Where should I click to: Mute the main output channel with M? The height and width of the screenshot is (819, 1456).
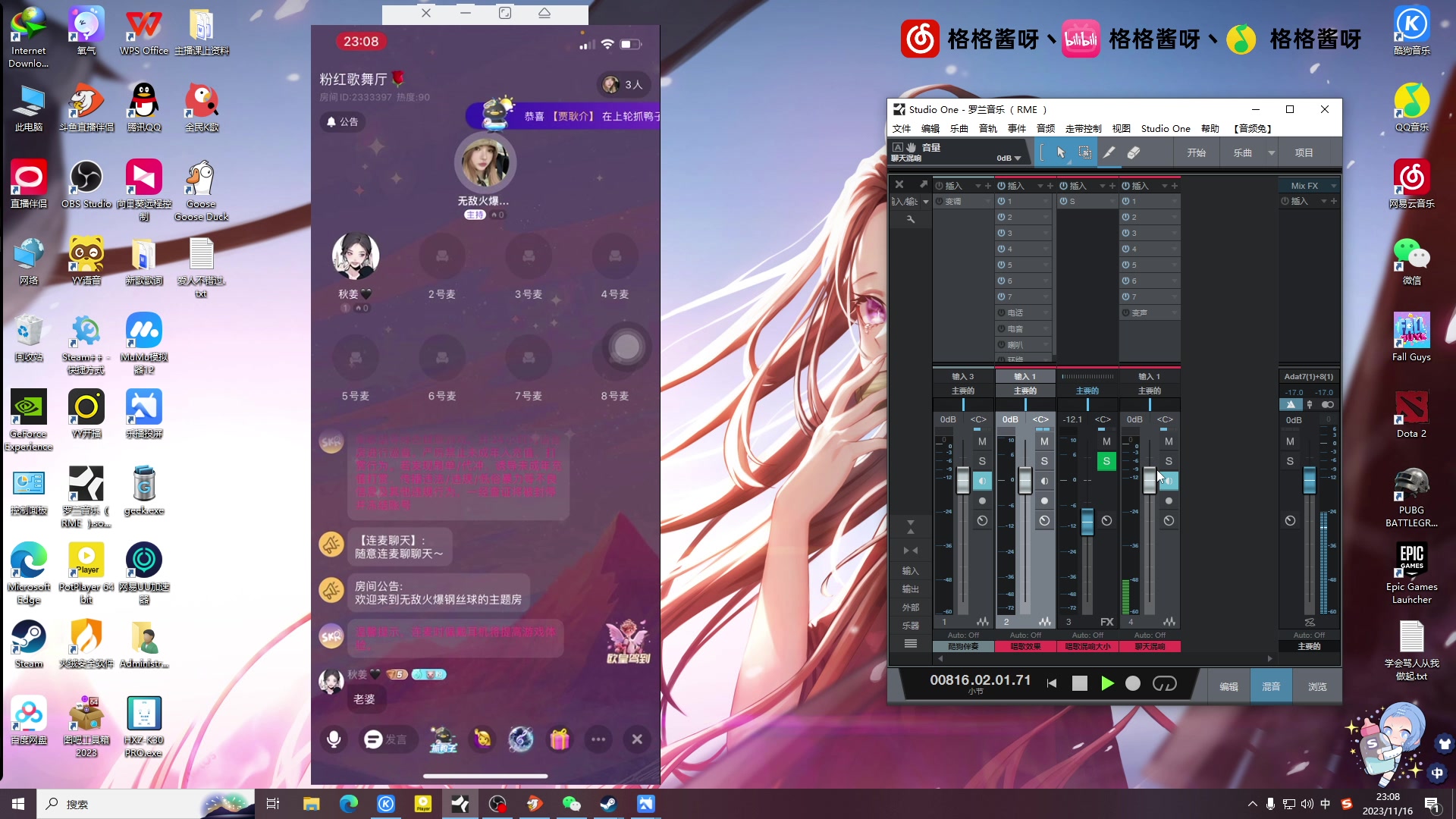click(x=1290, y=441)
